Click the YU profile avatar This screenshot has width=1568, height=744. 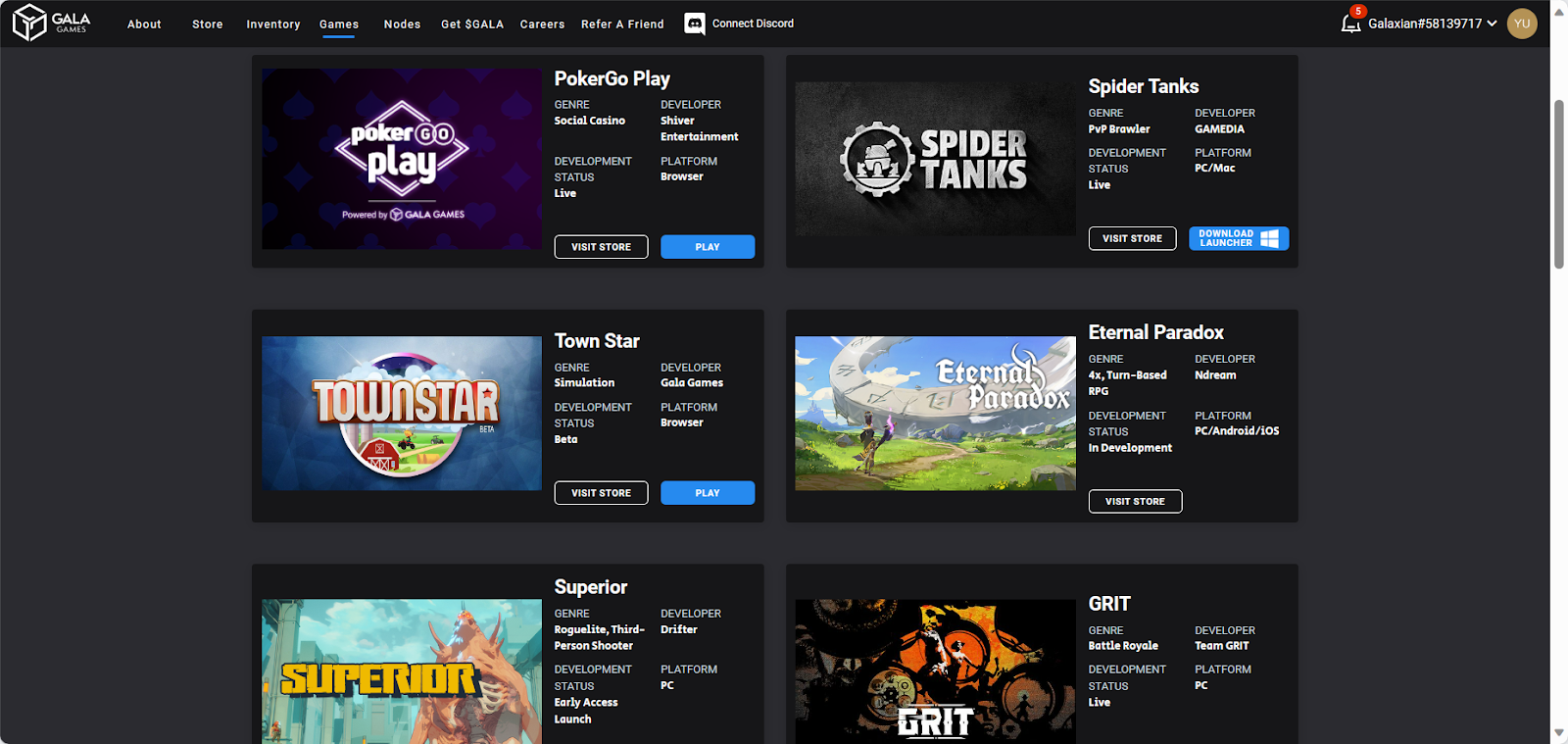pos(1521,24)
